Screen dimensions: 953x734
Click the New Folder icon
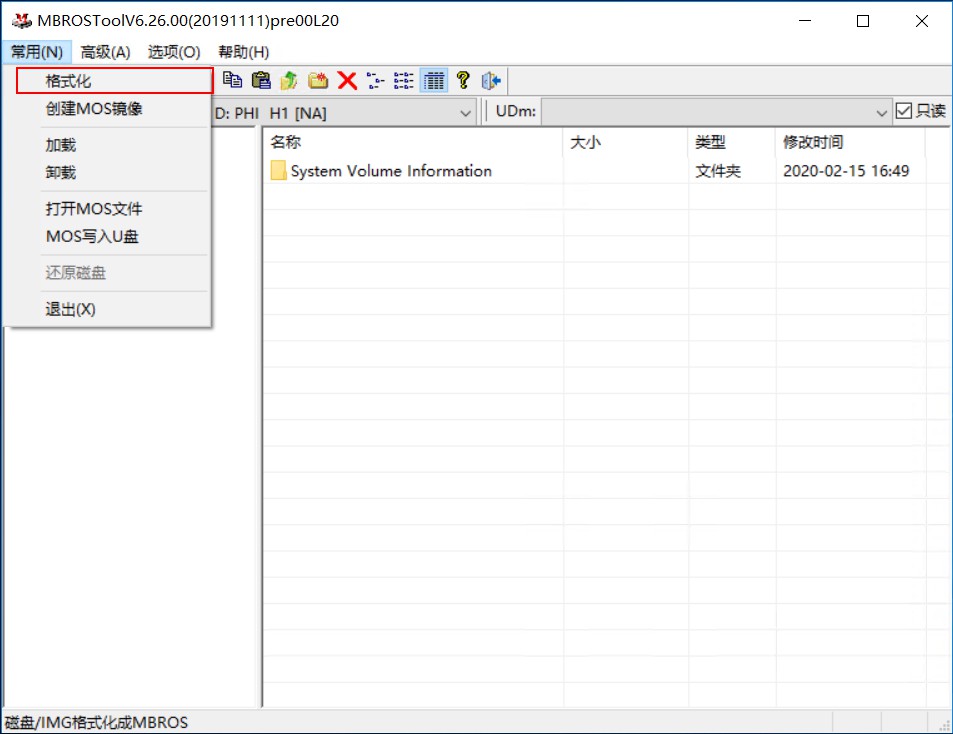coord(318,81)
